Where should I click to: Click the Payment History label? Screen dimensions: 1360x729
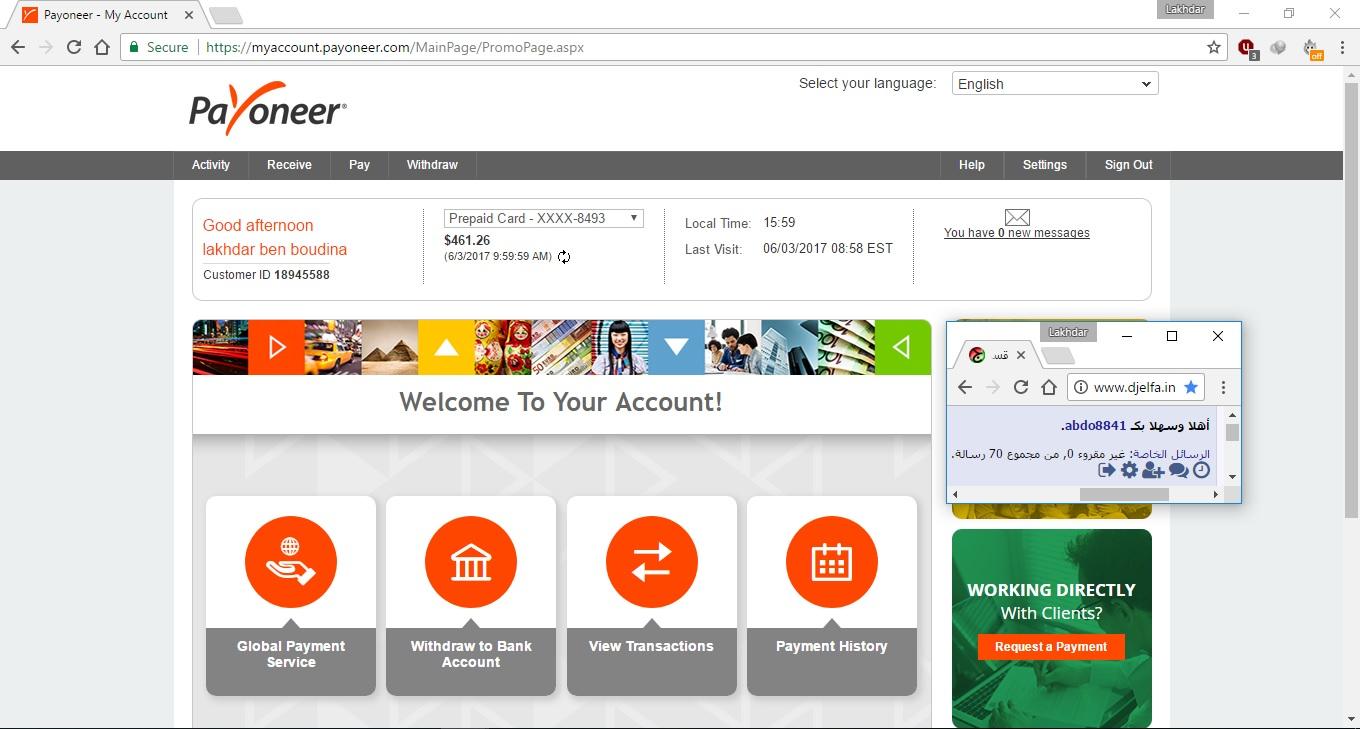(832, 646)
